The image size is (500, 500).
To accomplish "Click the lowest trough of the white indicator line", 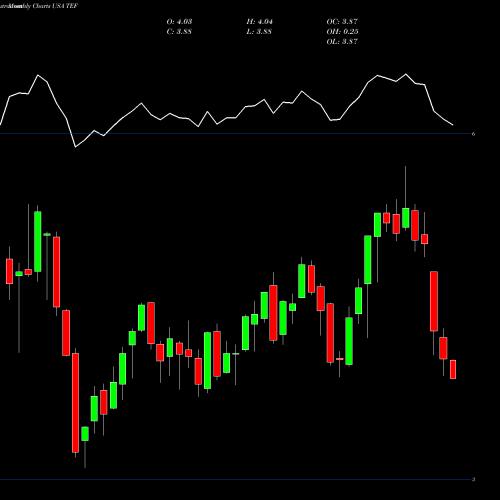I will 75,147.
